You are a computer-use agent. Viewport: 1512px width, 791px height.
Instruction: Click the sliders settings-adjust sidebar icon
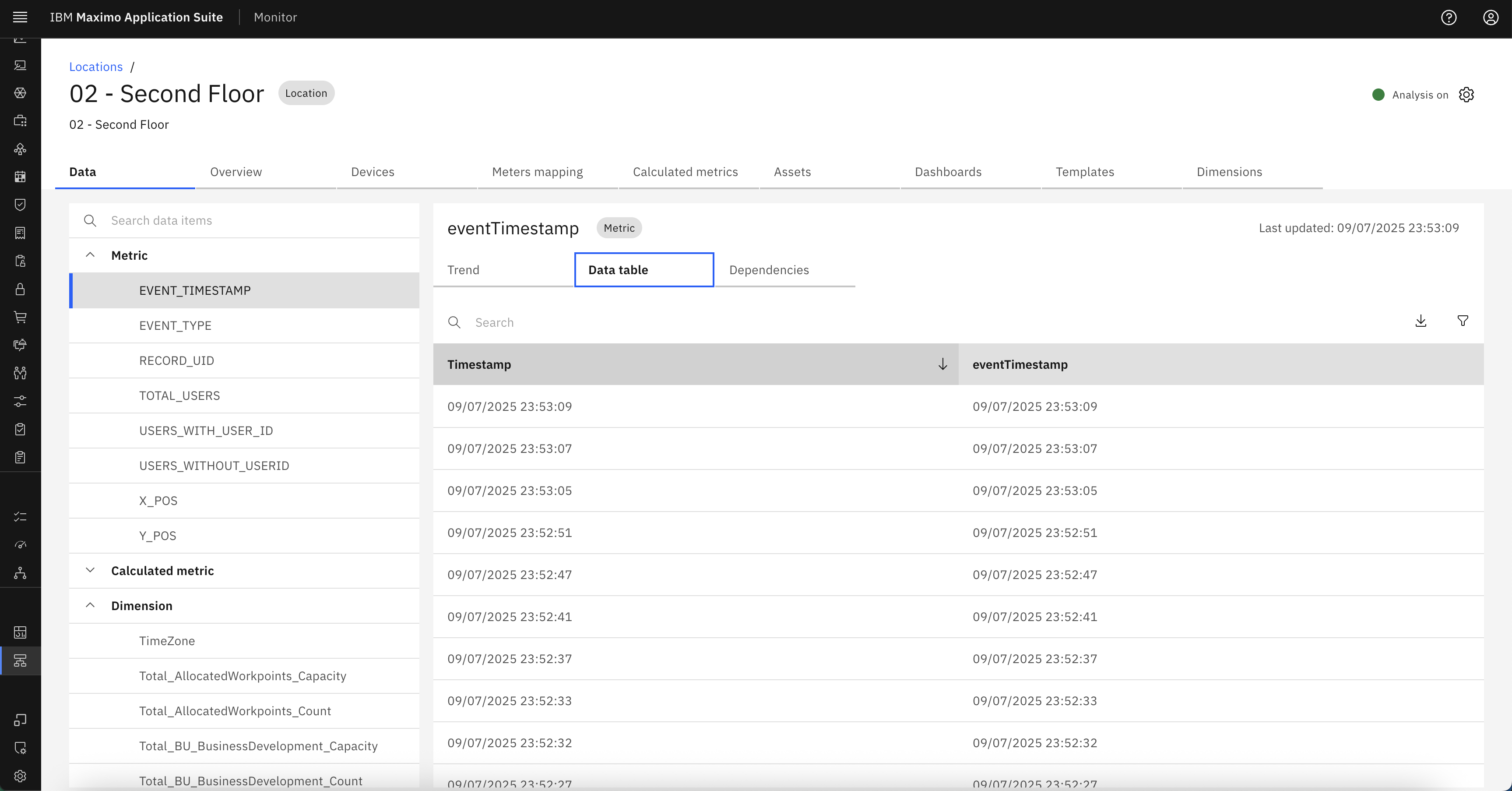click(x=20, y=401)
